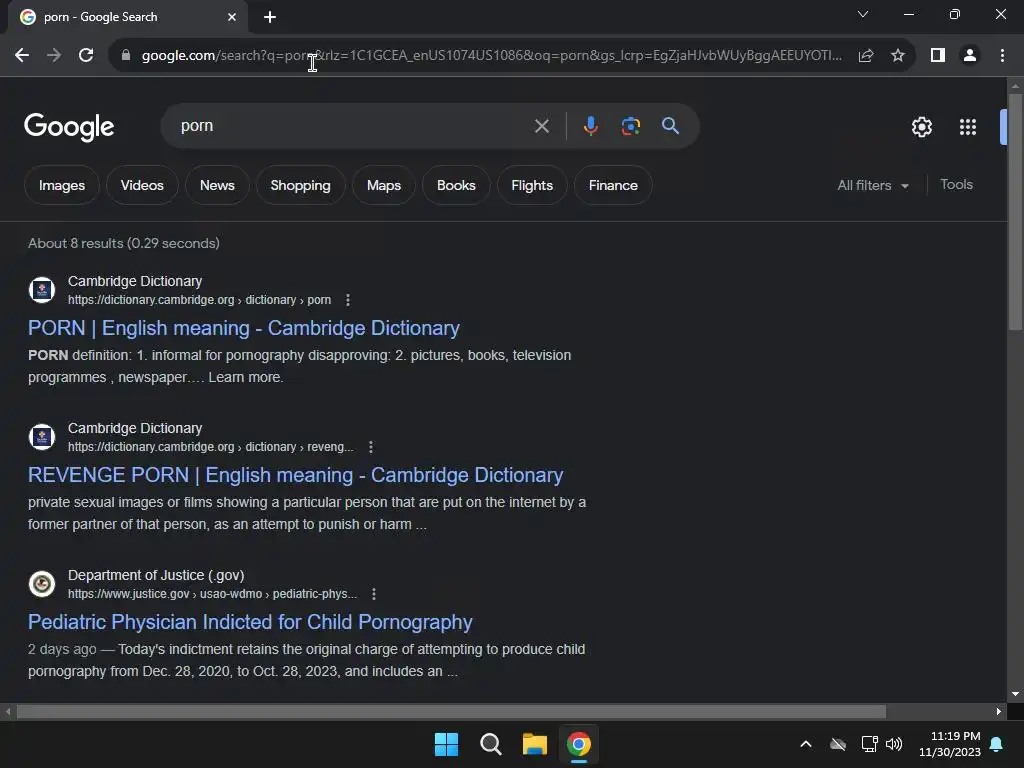Open File Explorer from the taskbar
This screenshot has height=768, width=1024.
[x=534, y=744]
